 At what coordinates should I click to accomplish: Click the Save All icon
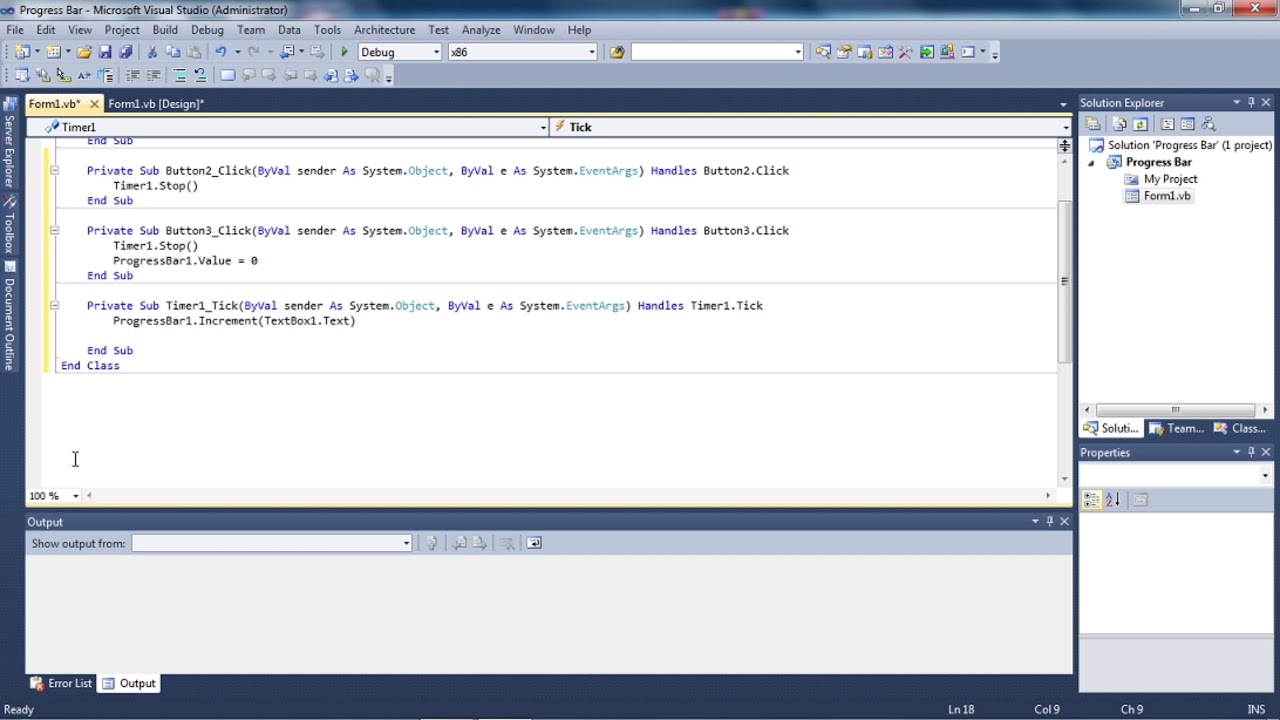(125, 52)
